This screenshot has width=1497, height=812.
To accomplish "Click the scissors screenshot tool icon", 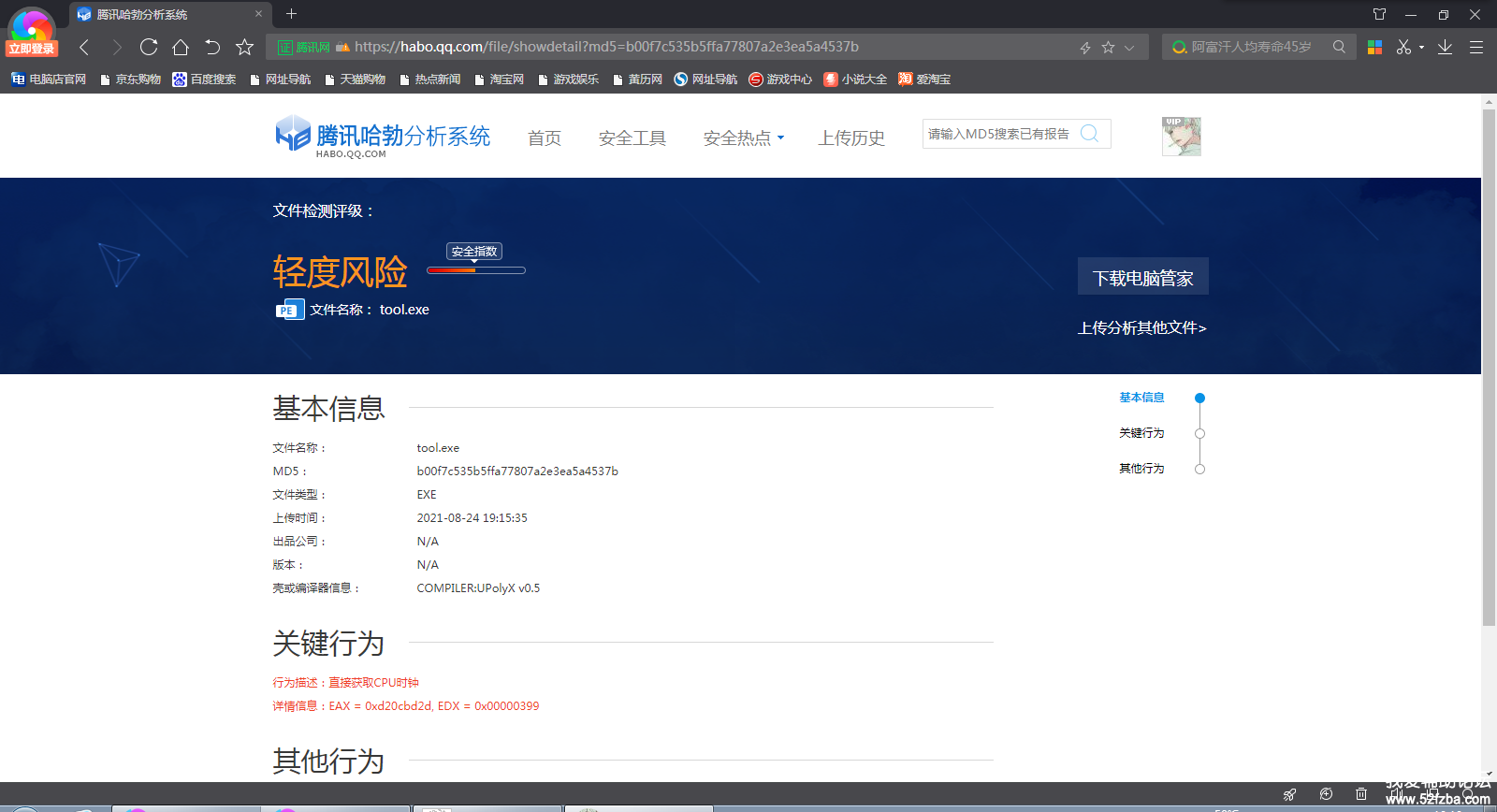I will (1403, 47).
